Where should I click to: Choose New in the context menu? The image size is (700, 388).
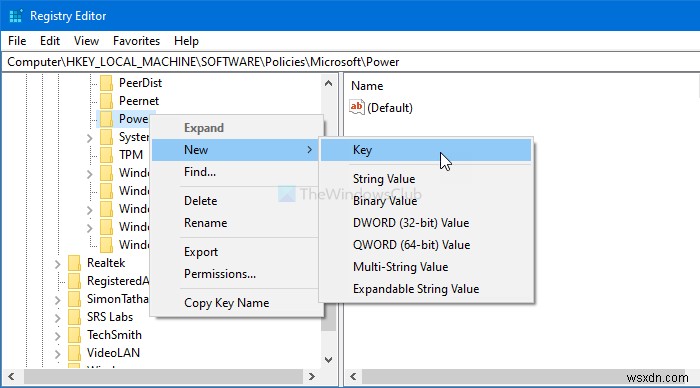pos(235,150)
